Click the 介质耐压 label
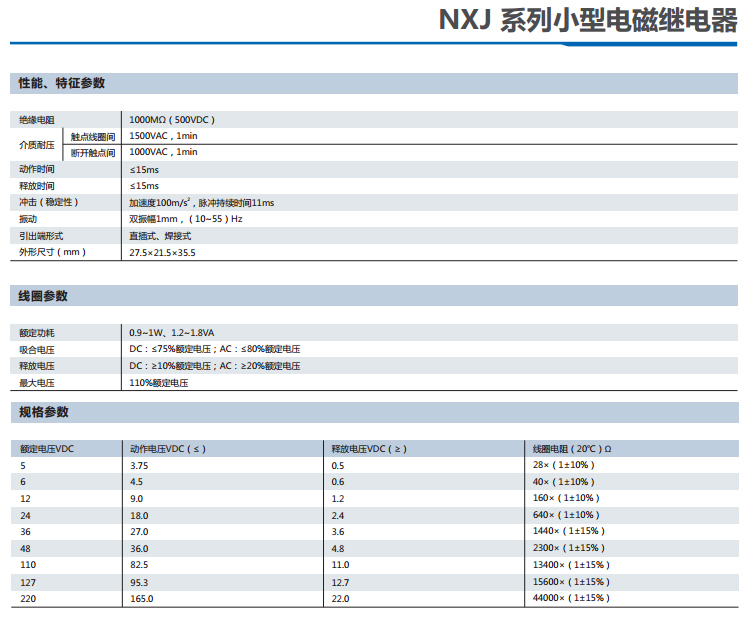Viewport: 750px width, 621px height. pyautogui.click(x=37, y=144)
